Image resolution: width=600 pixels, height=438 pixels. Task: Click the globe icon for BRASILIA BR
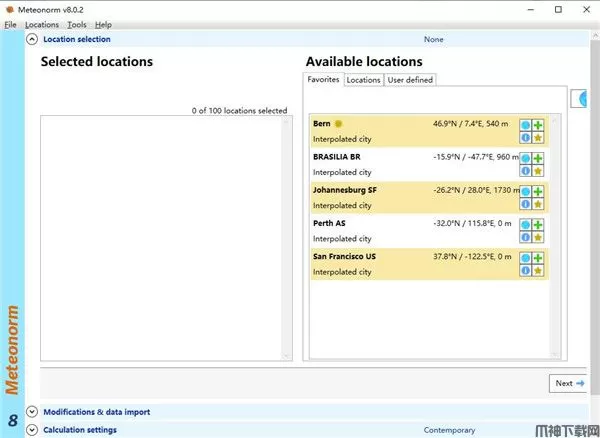point(526,158)
